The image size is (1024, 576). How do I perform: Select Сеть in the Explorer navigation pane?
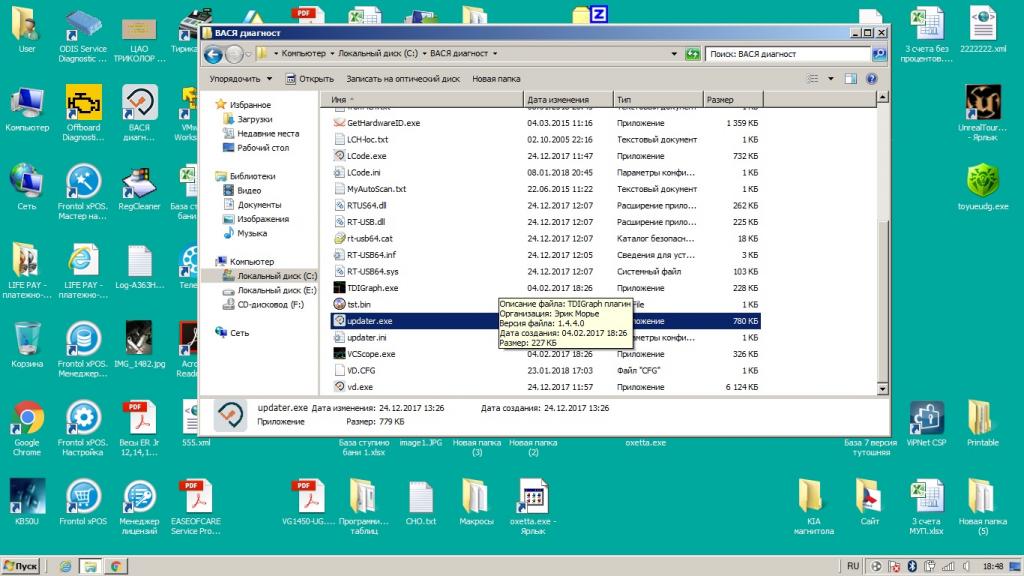[x=239, y=333]
